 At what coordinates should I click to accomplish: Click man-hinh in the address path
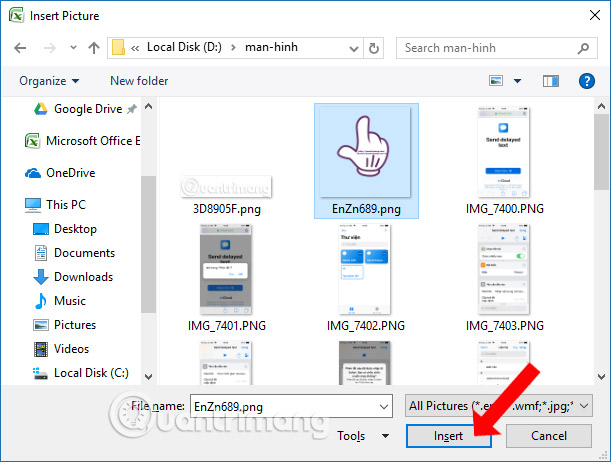pos(271,47)
